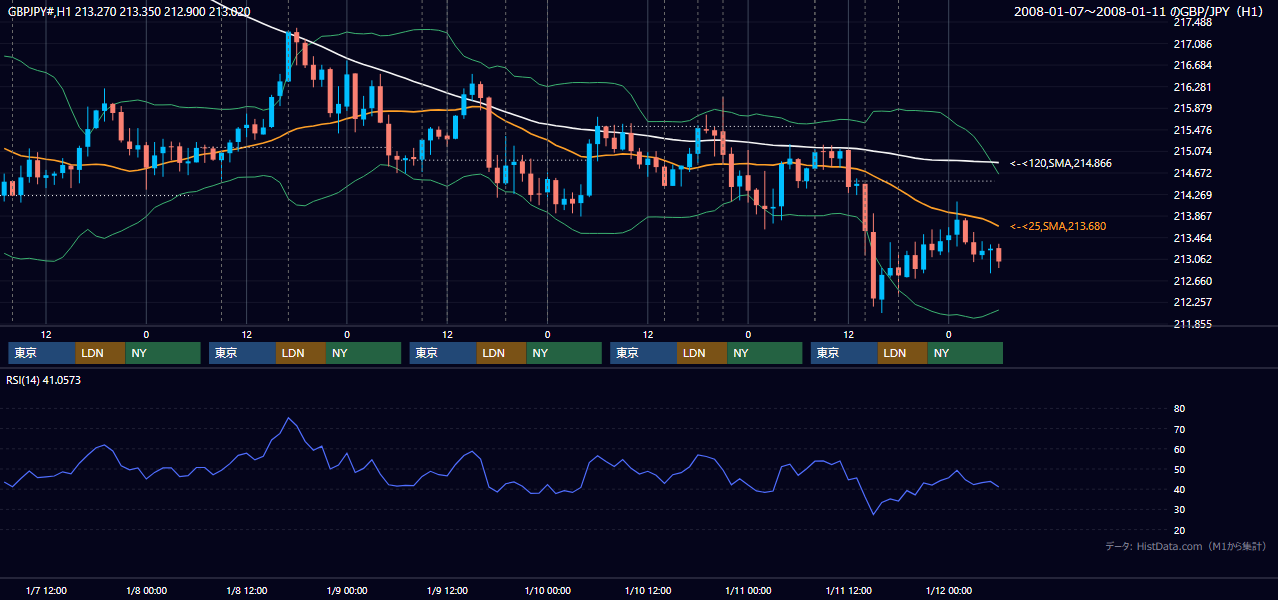This screenshot has width=1278, height=600.
Task: Click price axis value 216.281
Action: tap(1192, 87)
